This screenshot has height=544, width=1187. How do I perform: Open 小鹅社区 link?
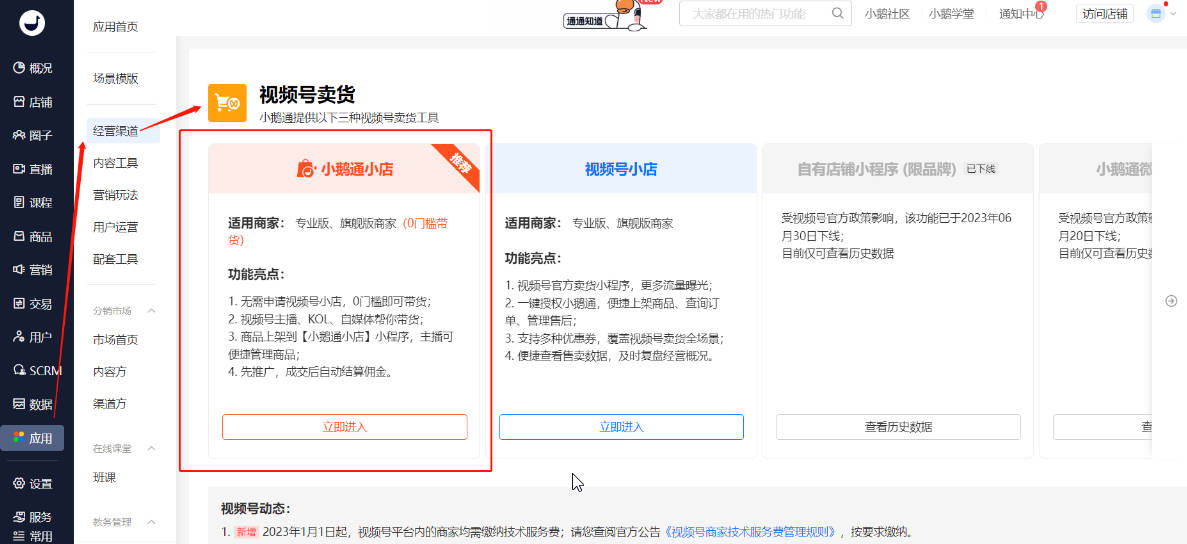point(886,14)
